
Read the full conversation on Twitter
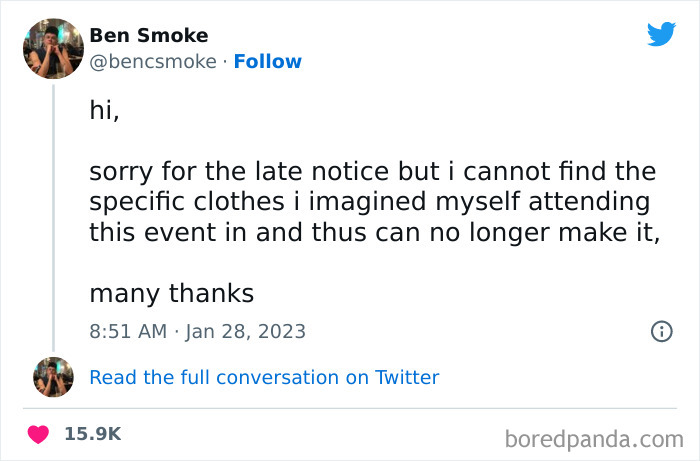tap(264, 377)
